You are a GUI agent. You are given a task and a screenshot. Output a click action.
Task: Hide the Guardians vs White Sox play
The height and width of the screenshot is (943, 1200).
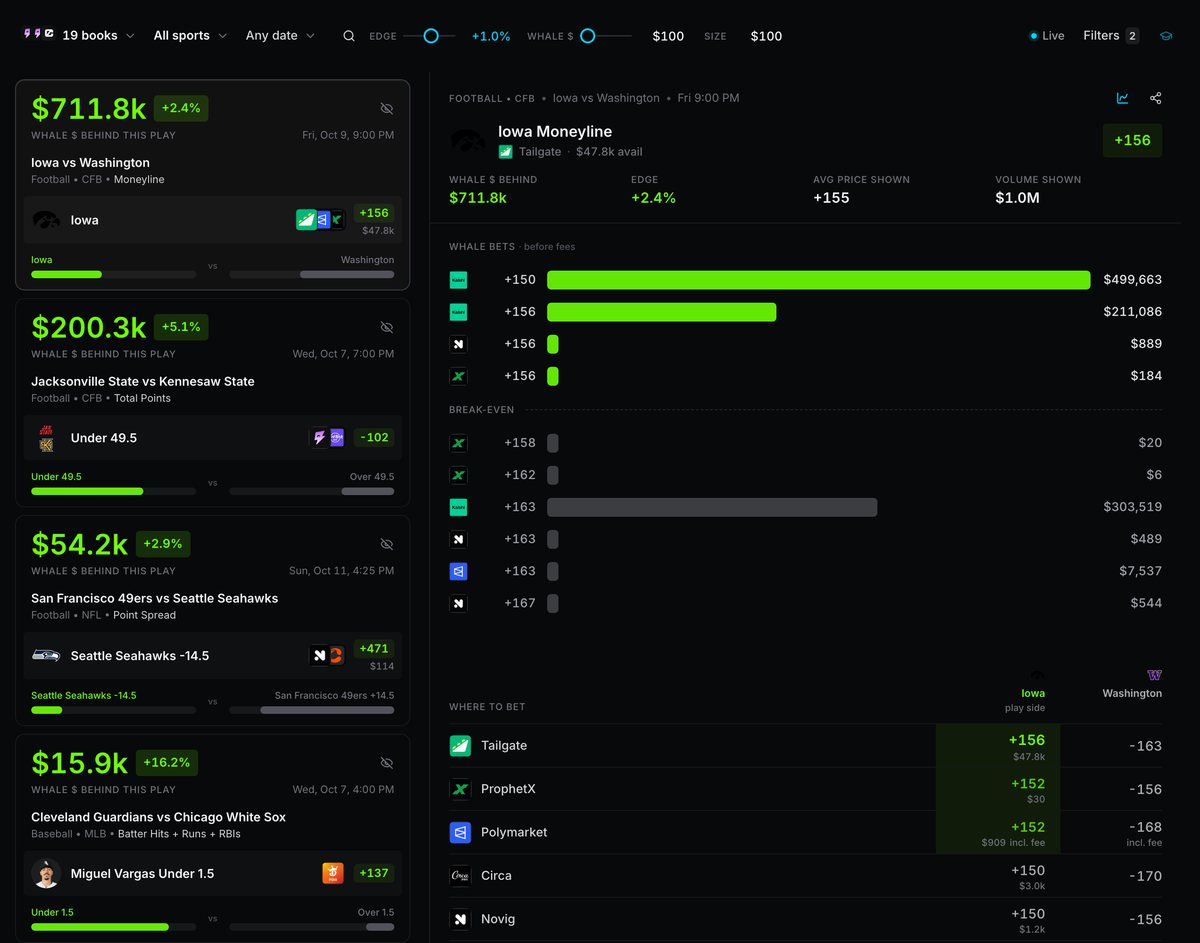coord(387,763)
